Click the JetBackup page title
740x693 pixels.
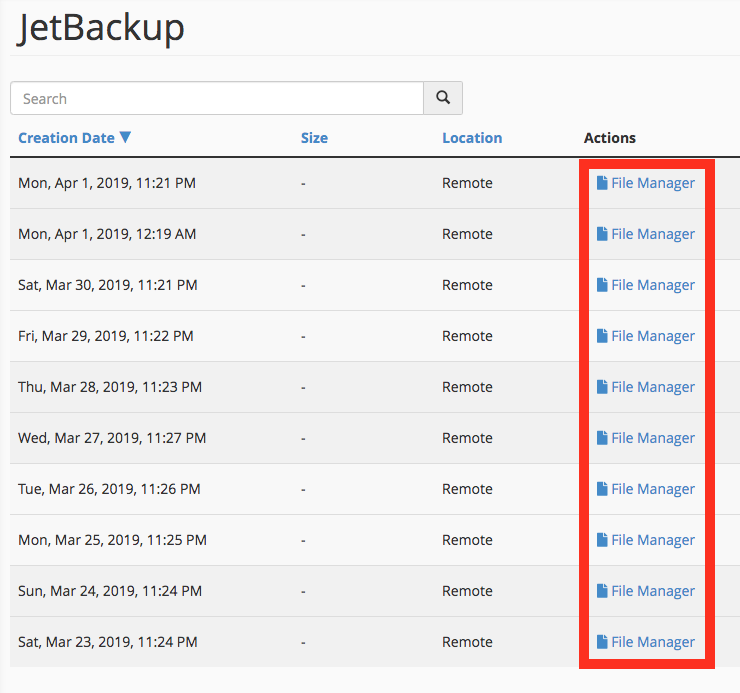[101, 28]
